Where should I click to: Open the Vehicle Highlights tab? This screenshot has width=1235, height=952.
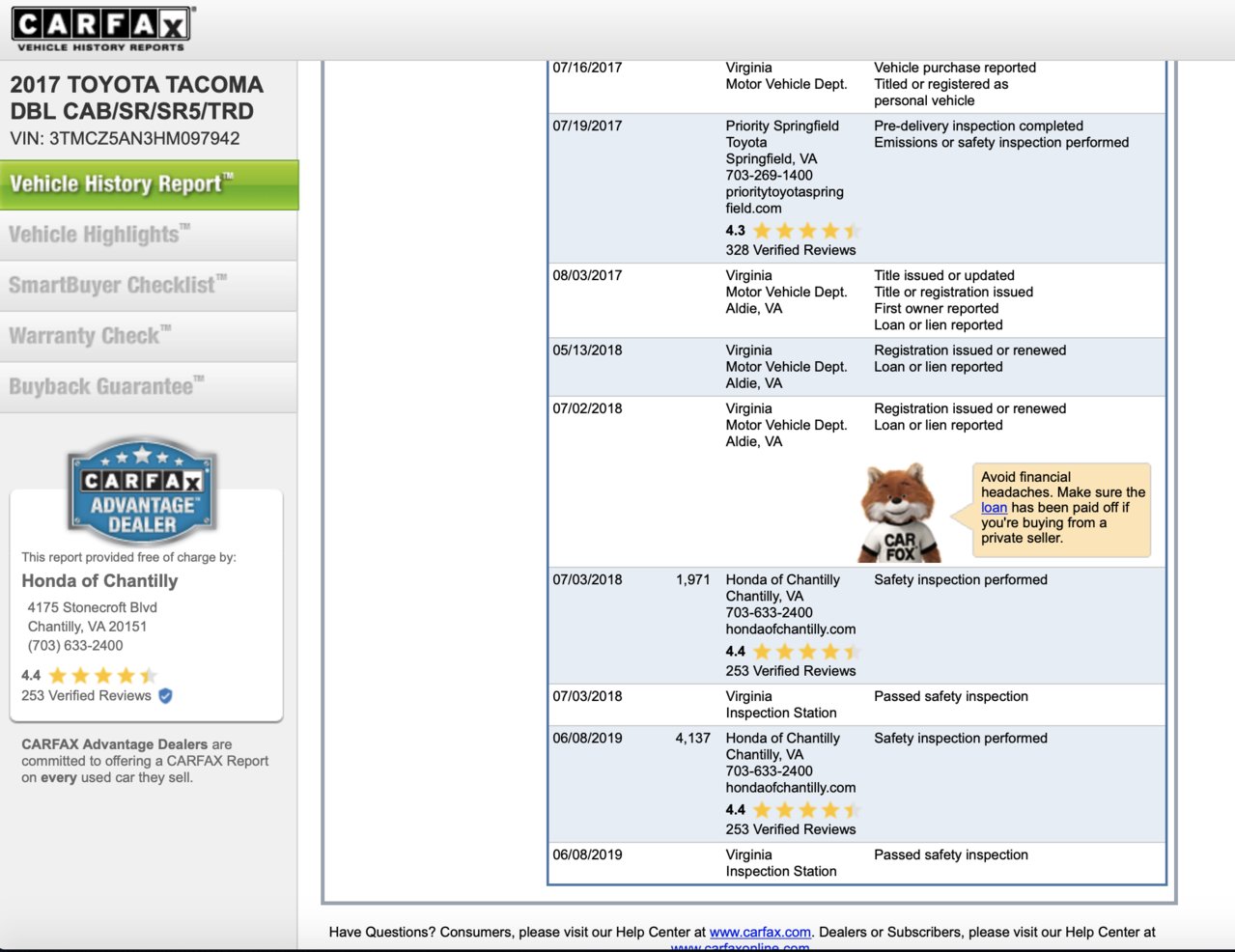pyautogui.click(x=149, y=235)
